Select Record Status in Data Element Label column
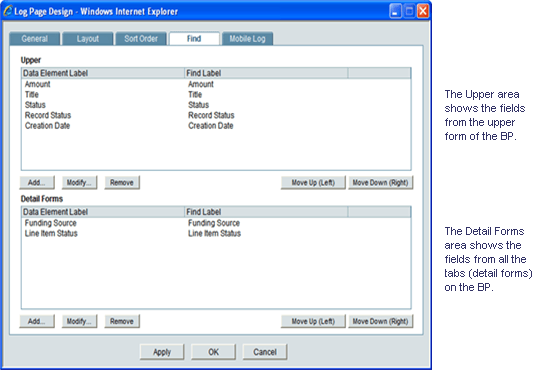The image size is (539, 370). (x=48, y=115)
